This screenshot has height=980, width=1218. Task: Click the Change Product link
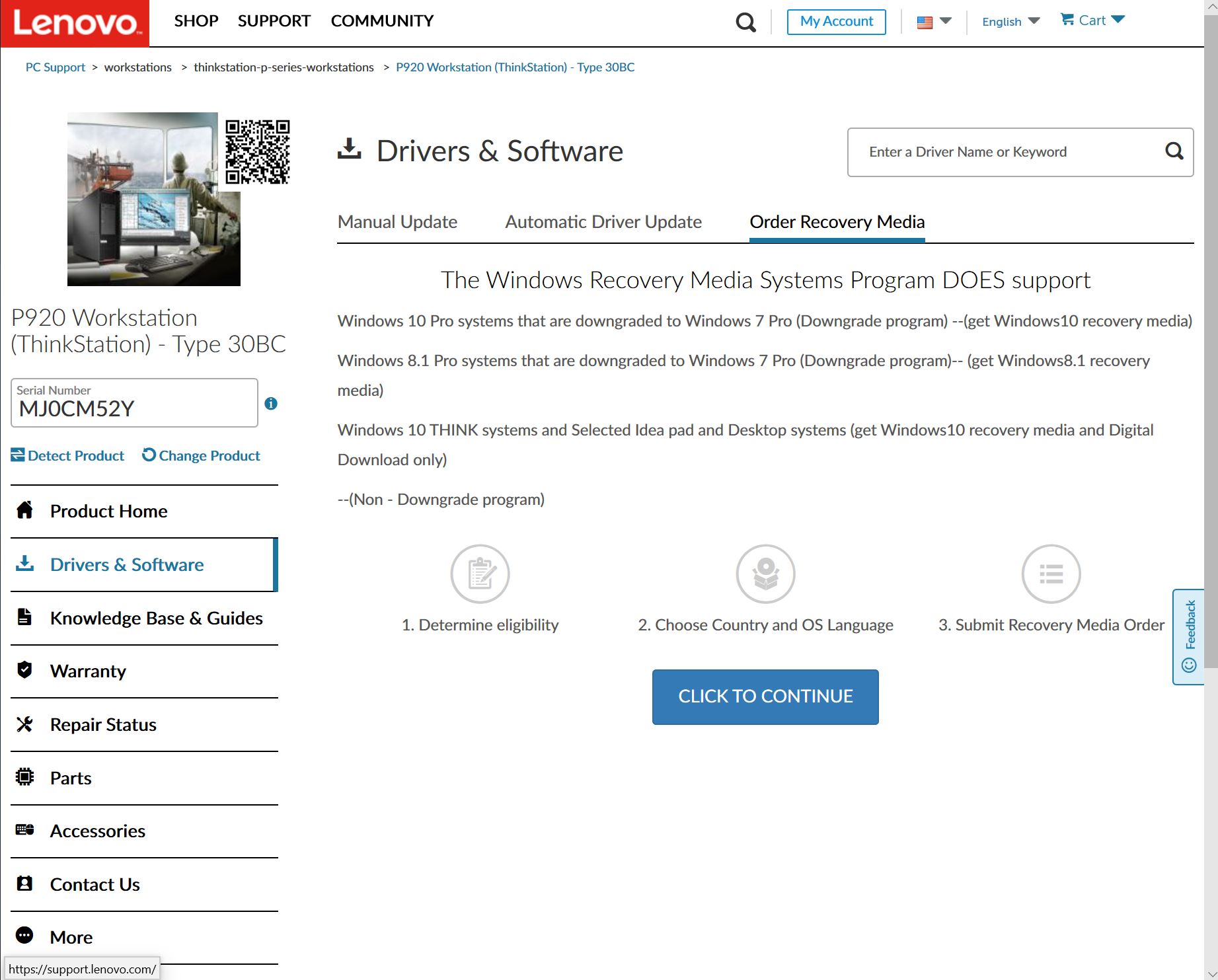pos(202,456)
